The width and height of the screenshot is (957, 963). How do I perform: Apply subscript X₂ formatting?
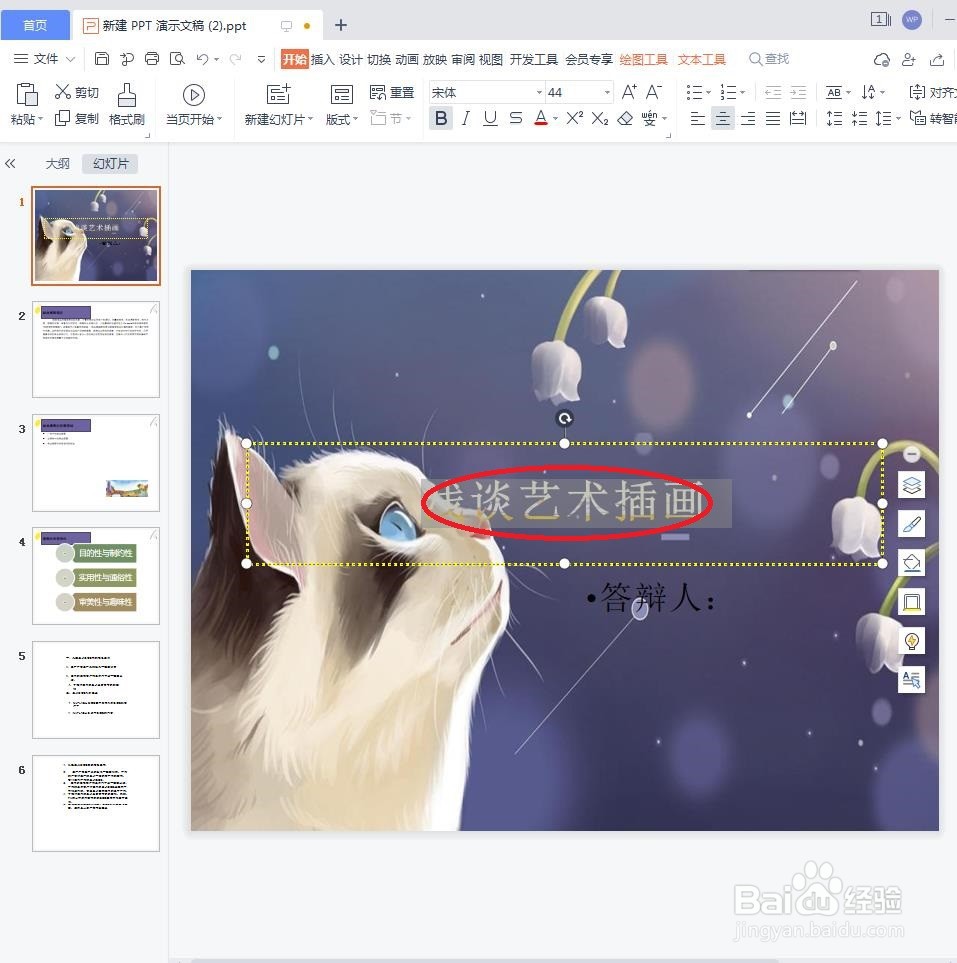click(600, 118)
